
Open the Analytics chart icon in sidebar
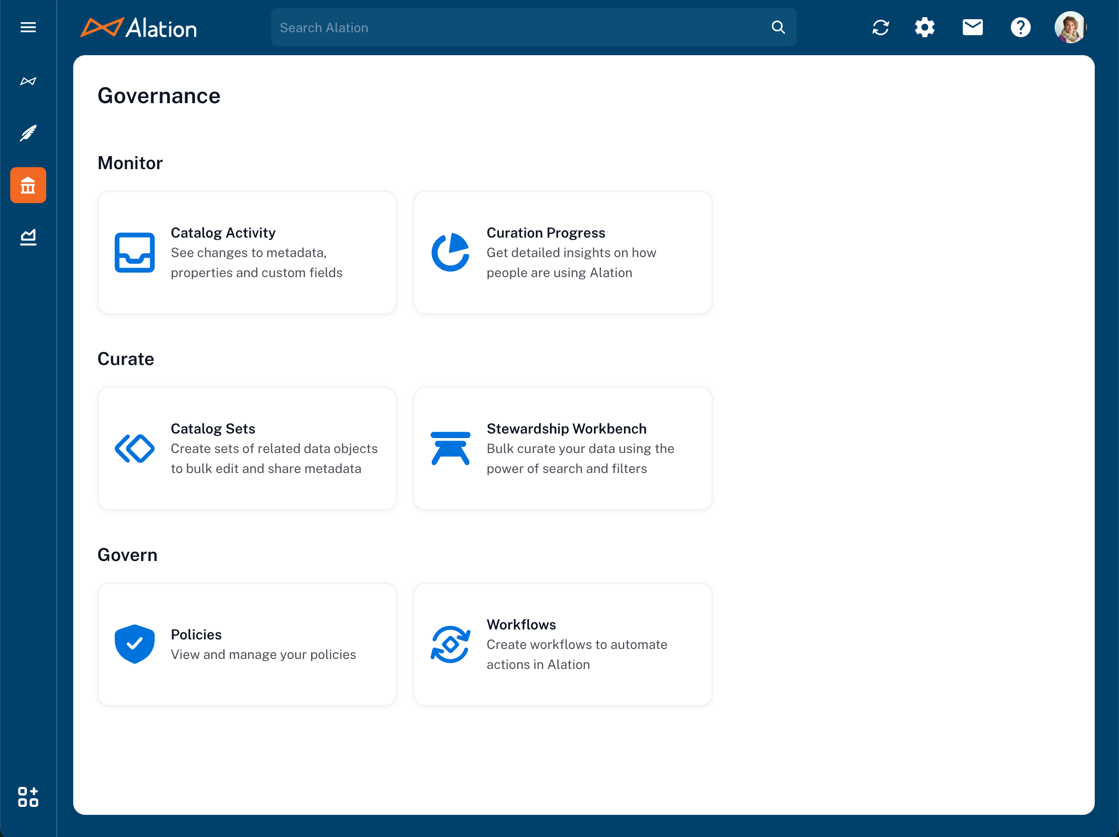coord(28,238)
